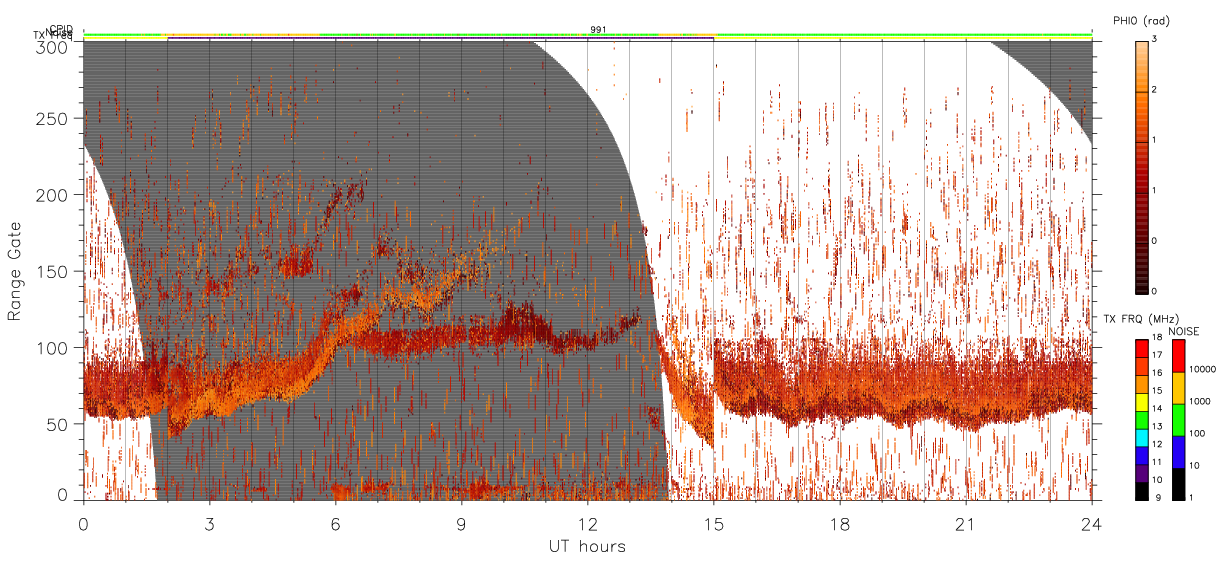The width and height of the screenshot is (1228, 567).
Task: Click the 'NOISE' legend title
Action: pyautogui.click(x=1185, y=330)
